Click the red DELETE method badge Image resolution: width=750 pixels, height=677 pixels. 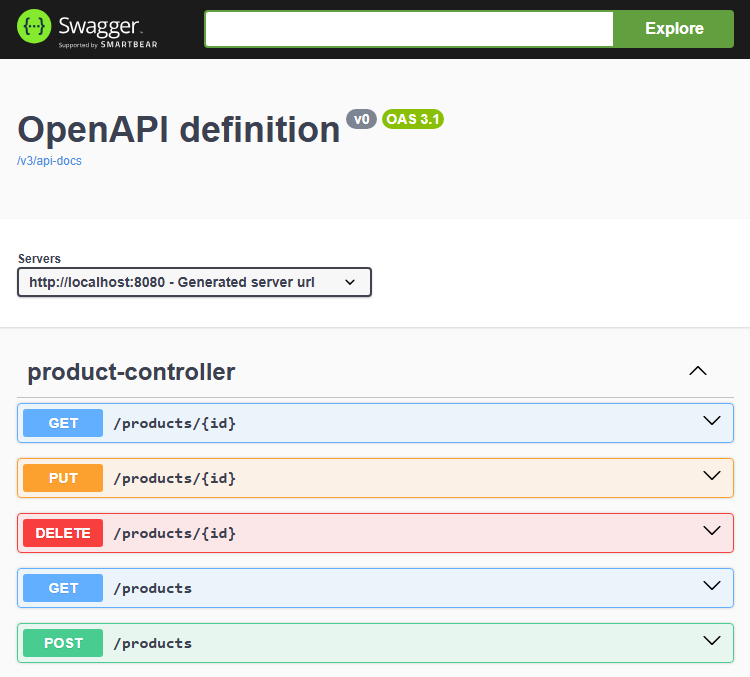63,533
